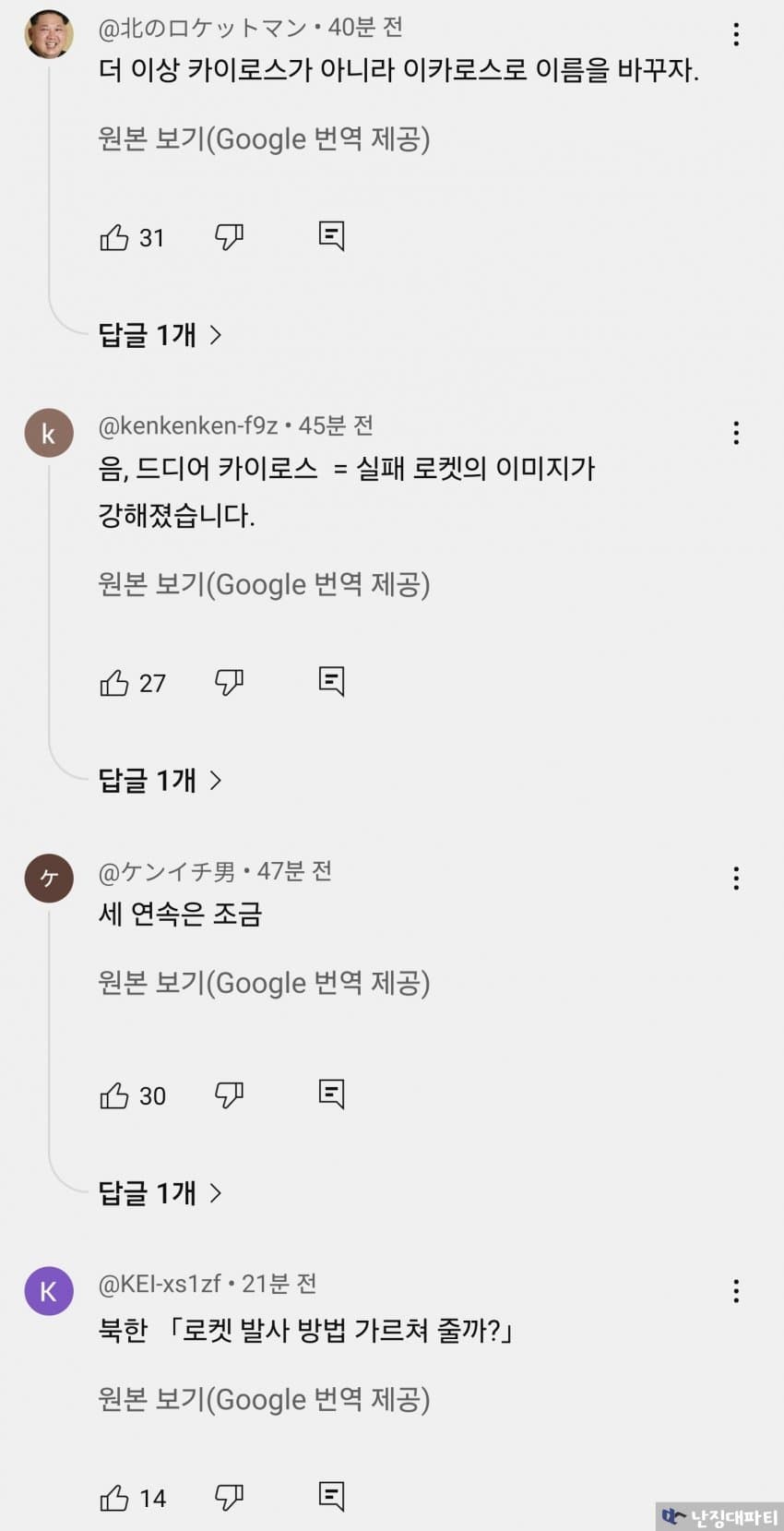This screenshot has height=1531, width=784.
Task: Like the comment by @kenkenken-f9z
Action: tap(114, 683)
